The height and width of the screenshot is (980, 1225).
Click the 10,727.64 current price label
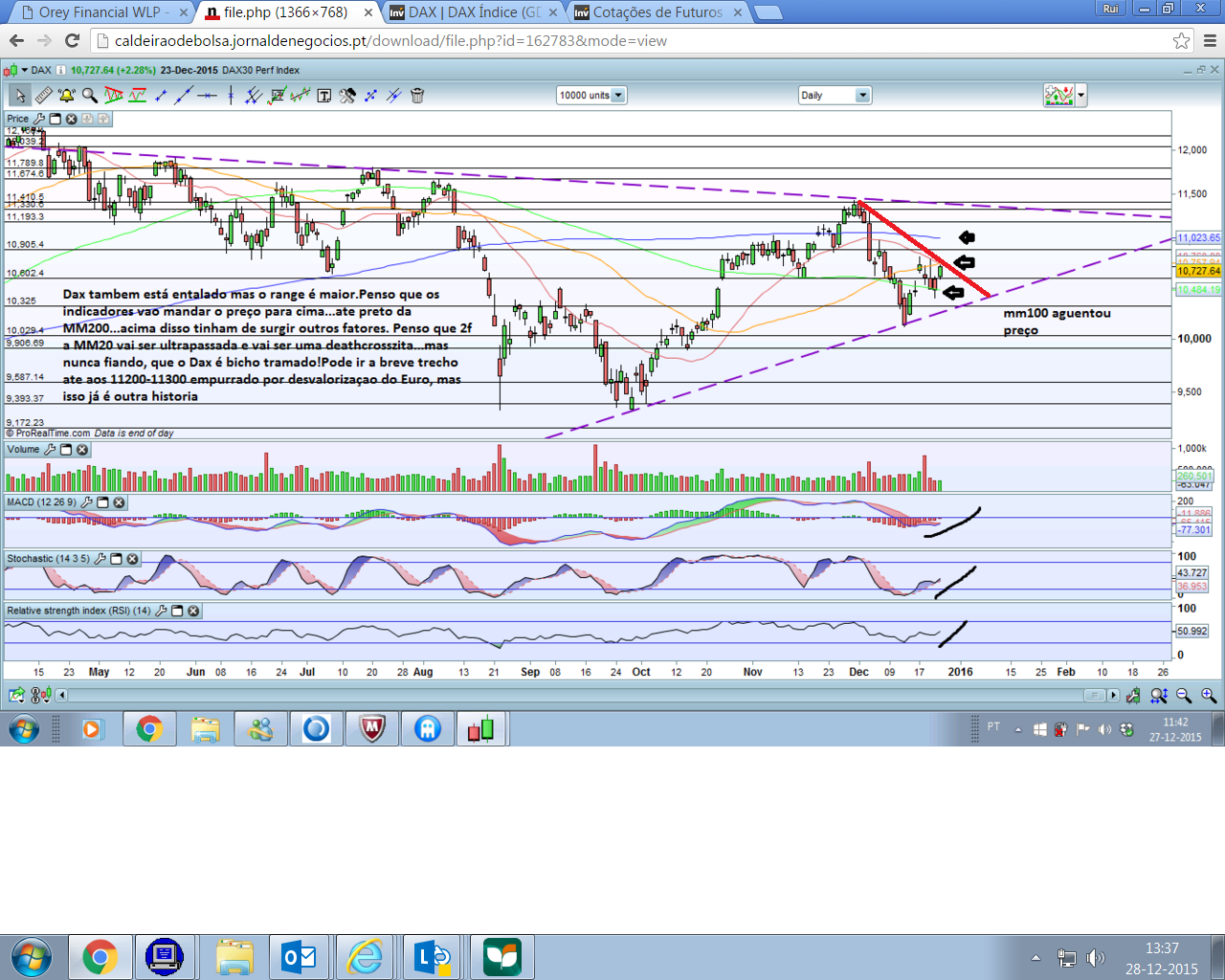1199,271
